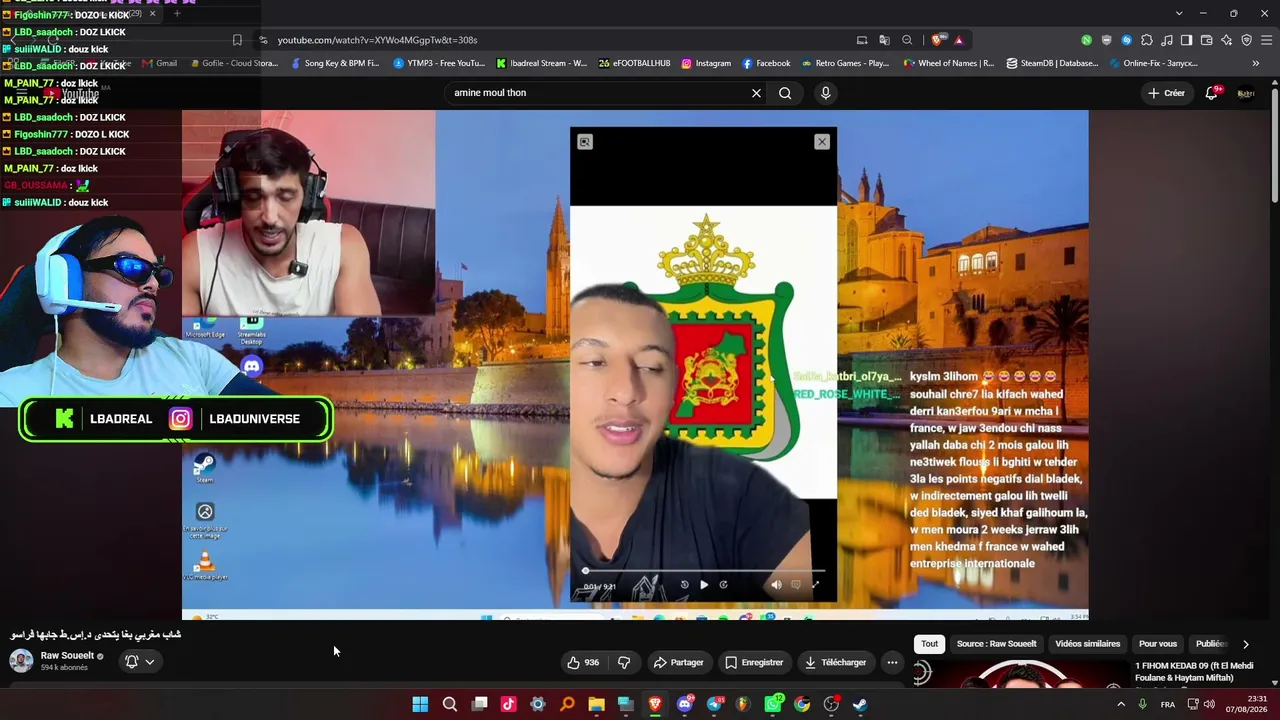
Task: Skip forward in the popup video
Action: pyautogui.click(x=723, y=585)
